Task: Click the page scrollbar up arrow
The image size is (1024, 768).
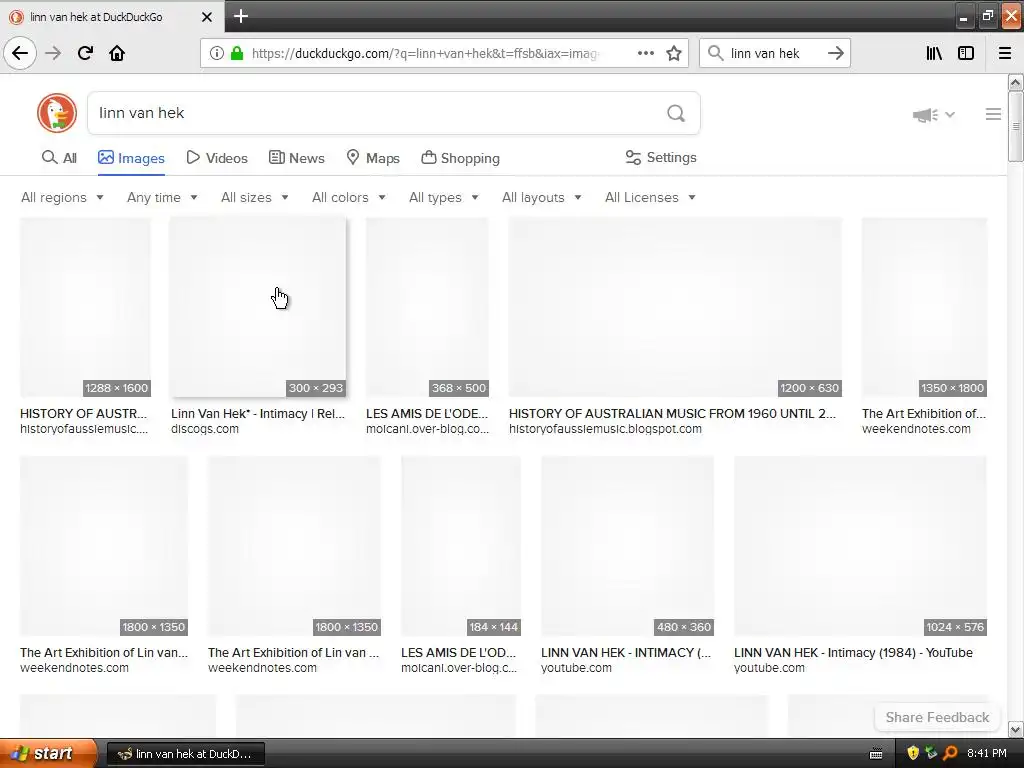Action: (1015, 82)
